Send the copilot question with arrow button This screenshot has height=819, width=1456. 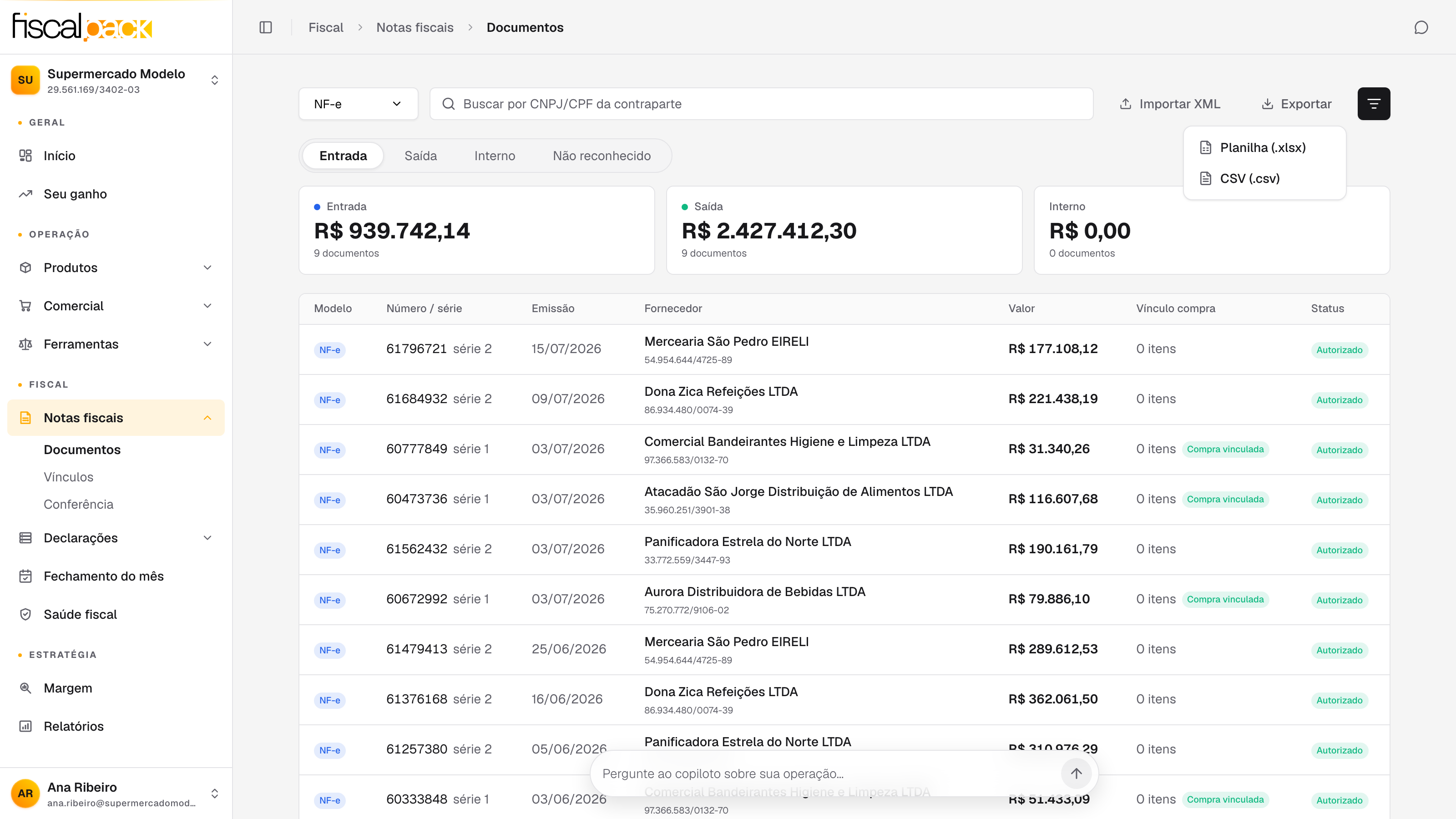[x=1076, y=773]
